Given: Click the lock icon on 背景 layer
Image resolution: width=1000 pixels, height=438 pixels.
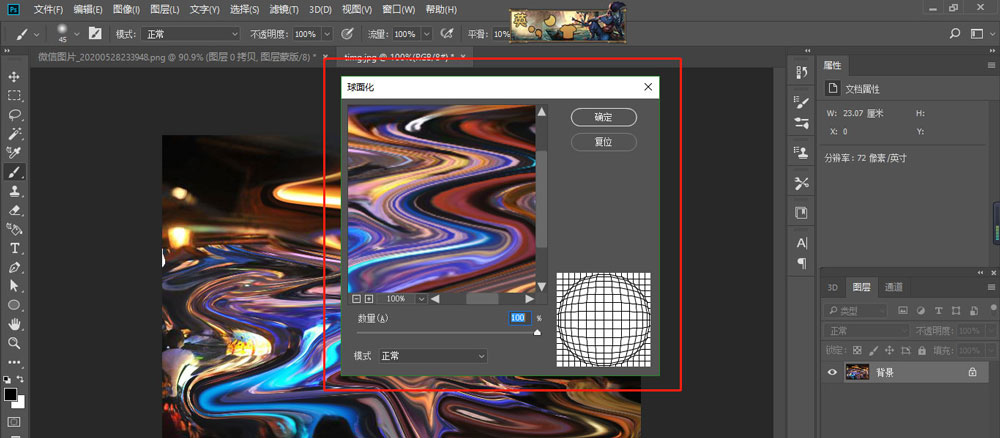Looking at the screenshot, I should [x=971, y=372].
